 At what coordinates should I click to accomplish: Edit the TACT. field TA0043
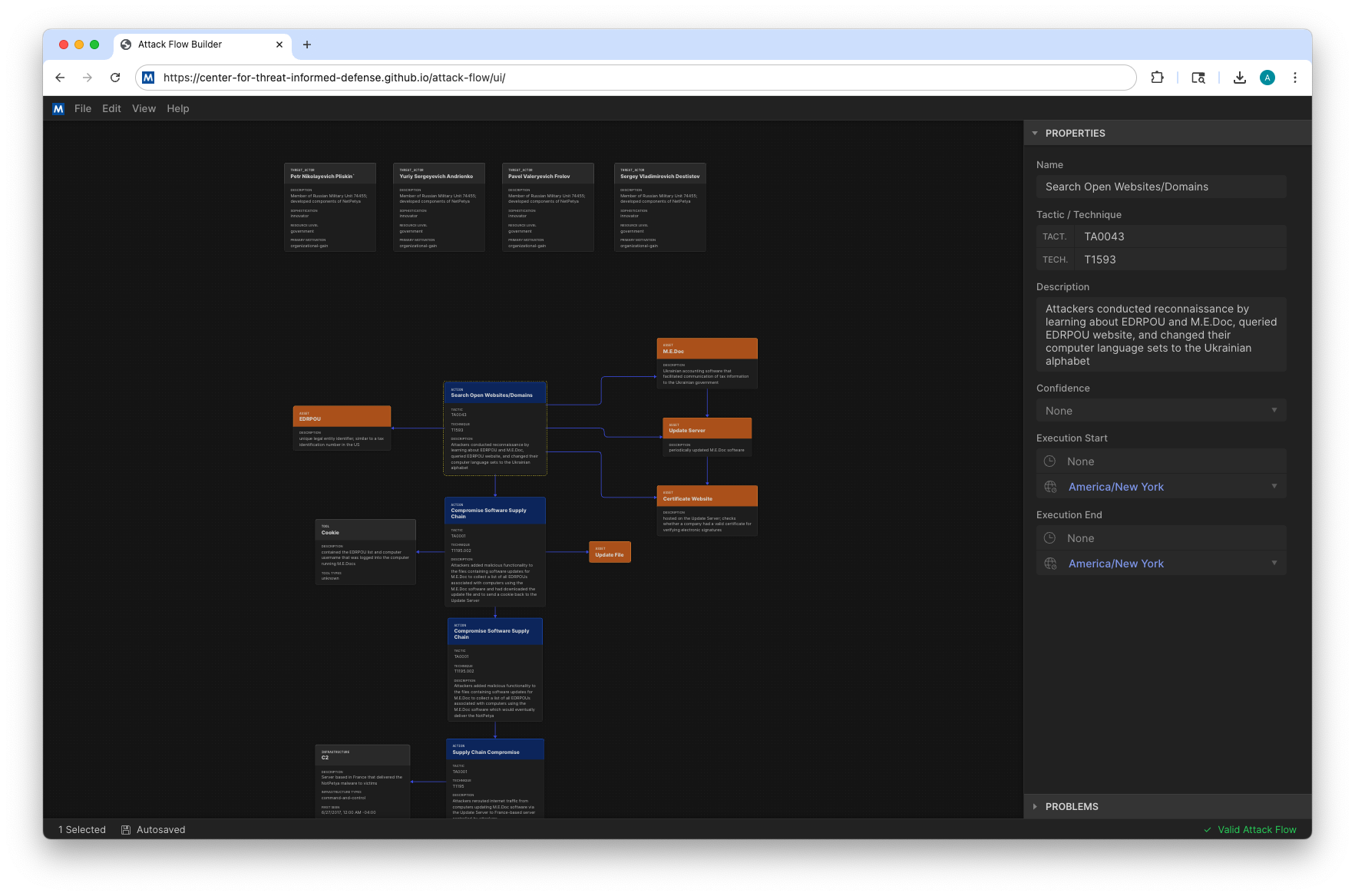pyautogui.click(x=1180, y=236)
